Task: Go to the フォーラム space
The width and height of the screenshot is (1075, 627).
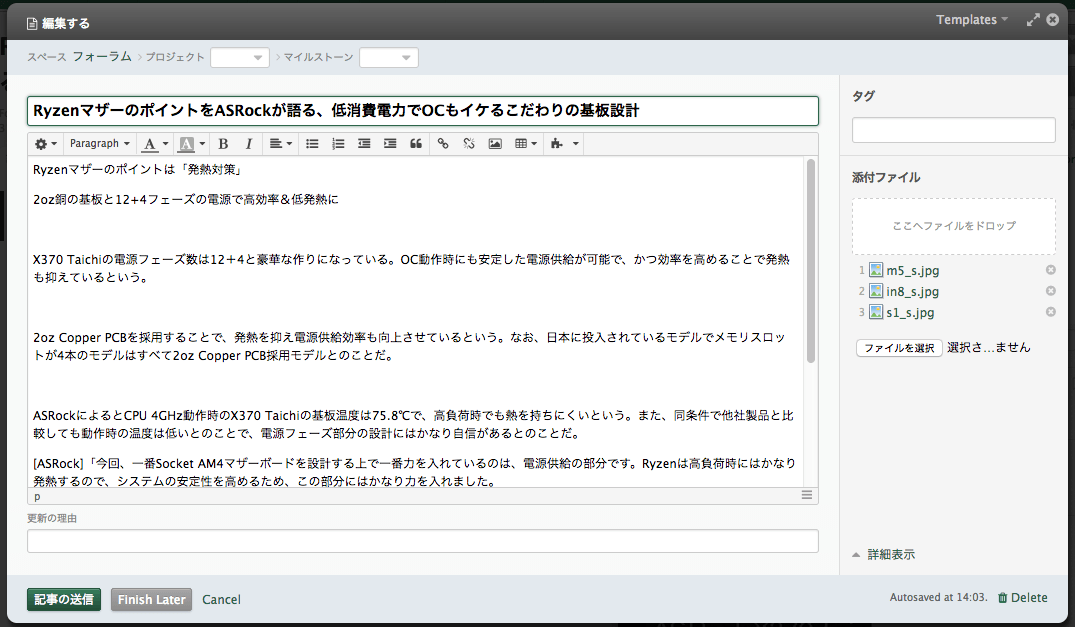Action: click(x=102, y=57)
